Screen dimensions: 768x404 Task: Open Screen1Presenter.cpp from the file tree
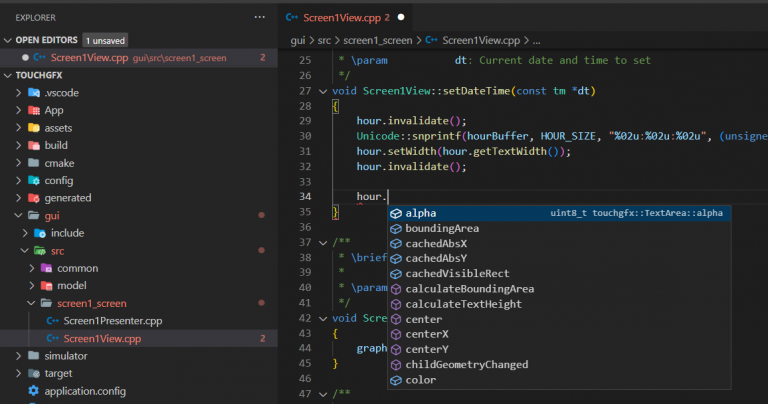pyautogui.click(x=110, y=321)
